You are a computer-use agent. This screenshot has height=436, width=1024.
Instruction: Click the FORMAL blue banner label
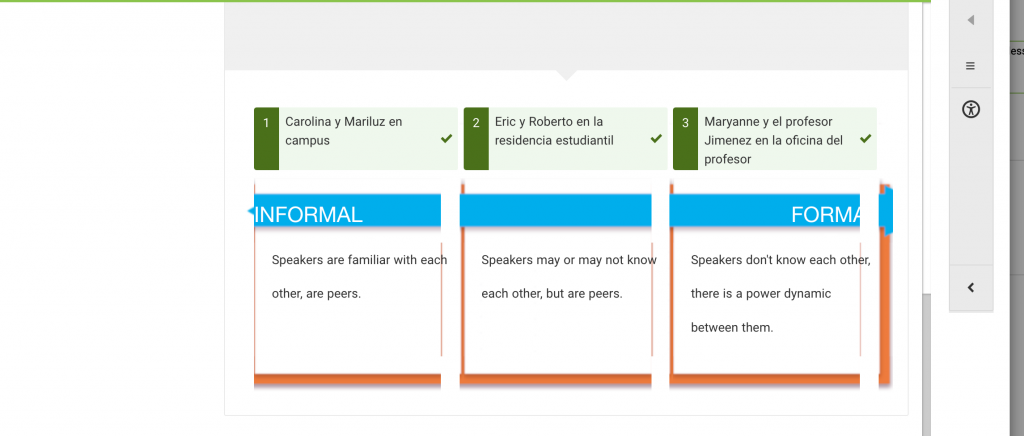tap(825, 214)
